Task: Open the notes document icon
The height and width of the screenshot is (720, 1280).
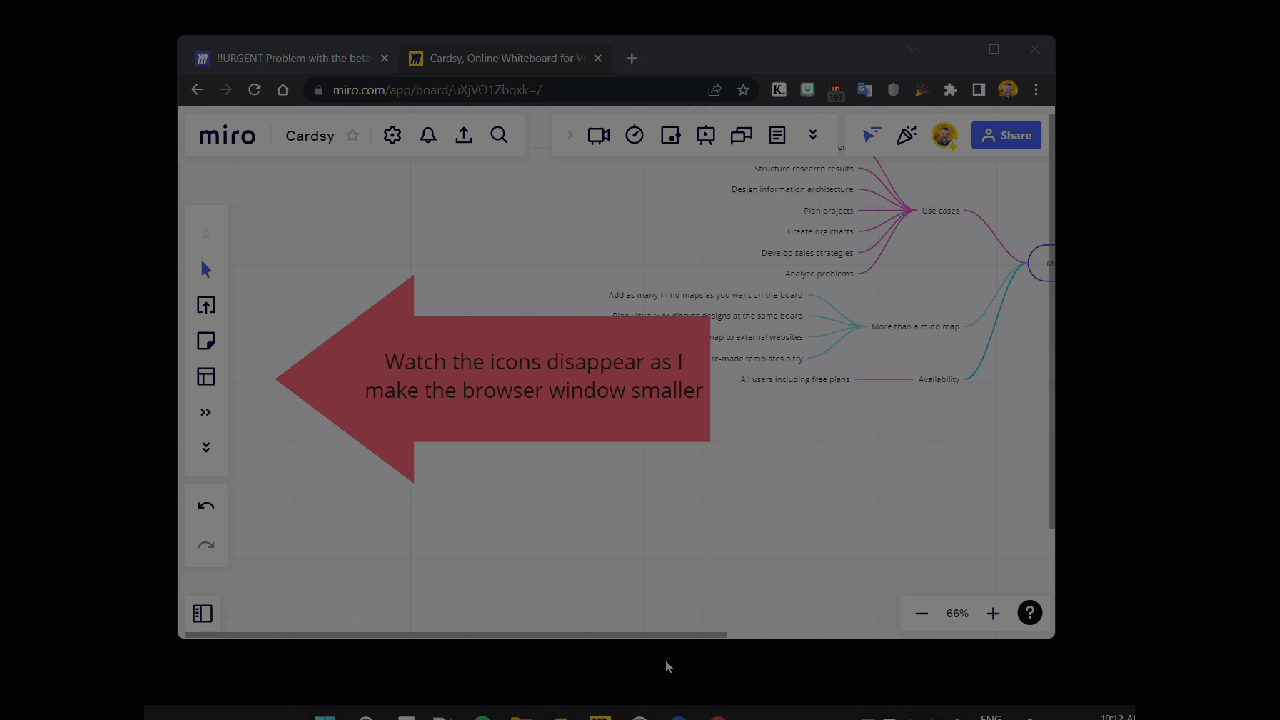Action: click(x=777, y=135)
